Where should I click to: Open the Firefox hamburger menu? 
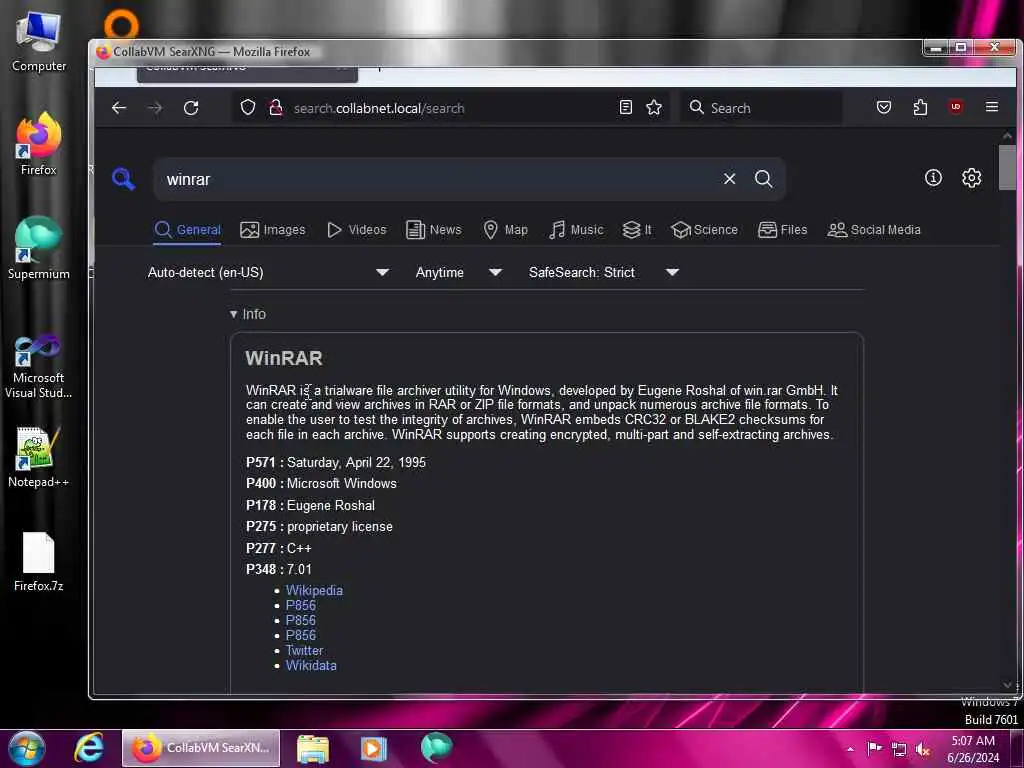[x=992, y=106]
